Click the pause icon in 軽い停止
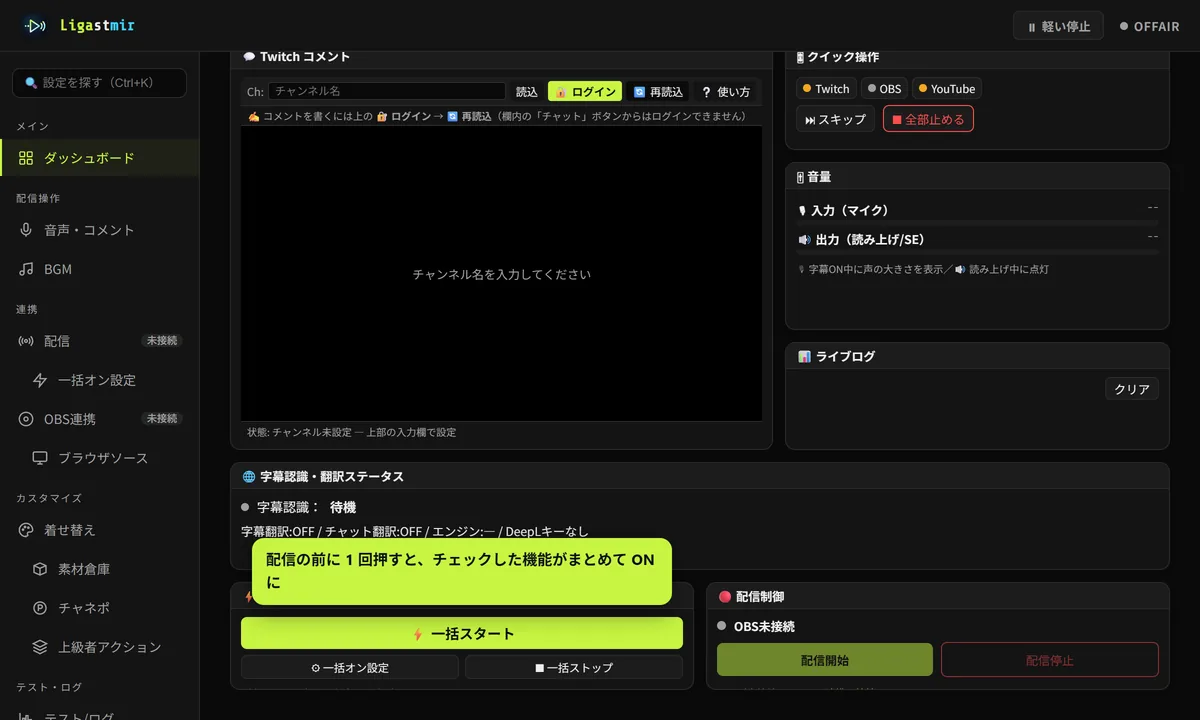This screenshot has width=1200, height=720. coord(1032,27)
